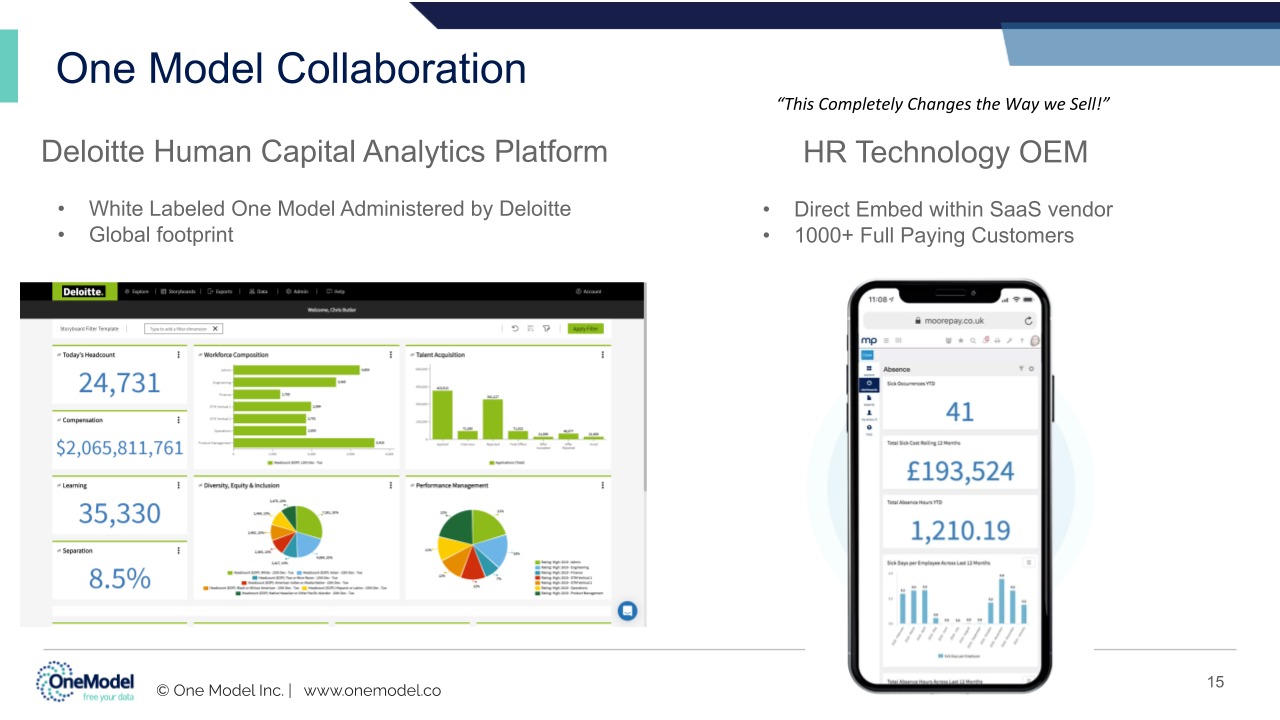The image size is (1280, 720).
Task: Click the £193,524 sick cost value
Action: pyautogui.click(x=960, y=470)
